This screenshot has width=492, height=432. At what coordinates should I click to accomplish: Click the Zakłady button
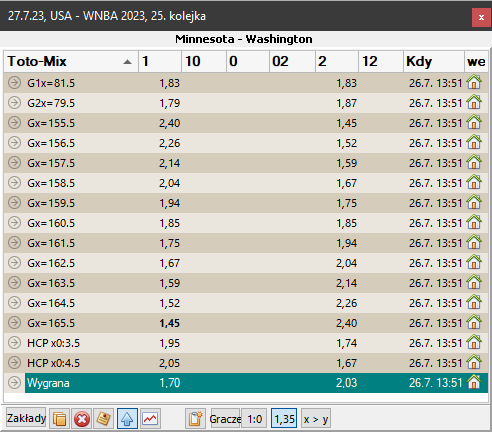click(26, 418)
